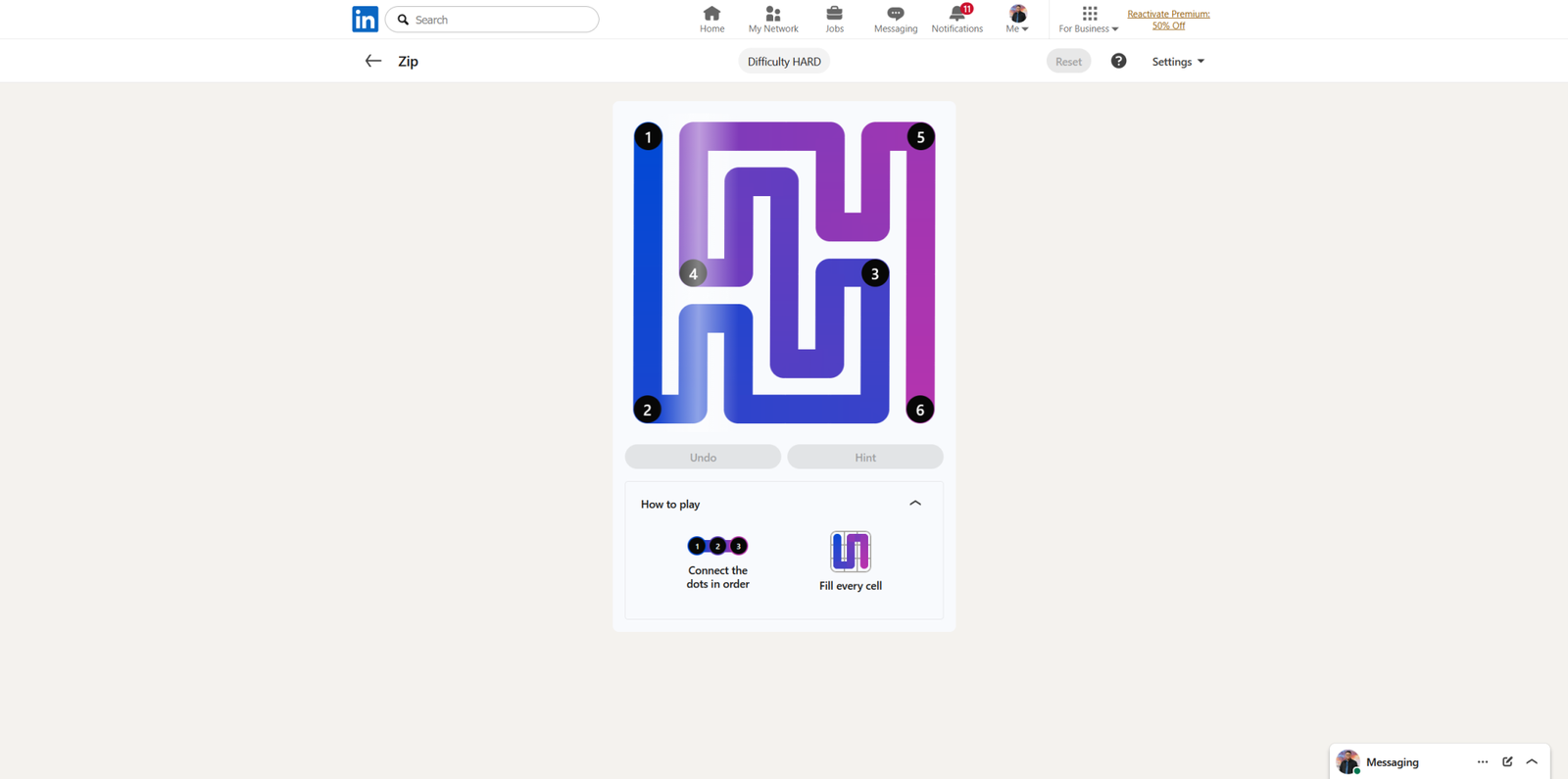The height and width of the screenshot is (779, 1568).
Task: Open the Settings dropdown
Action: click(1177, 62)
